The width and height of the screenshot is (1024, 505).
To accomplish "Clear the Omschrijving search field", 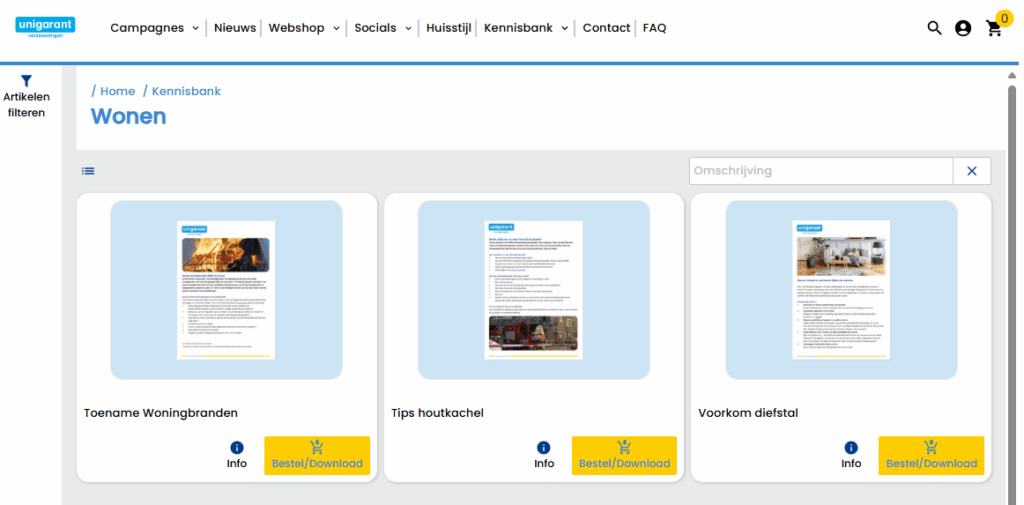I will [971, 171].
